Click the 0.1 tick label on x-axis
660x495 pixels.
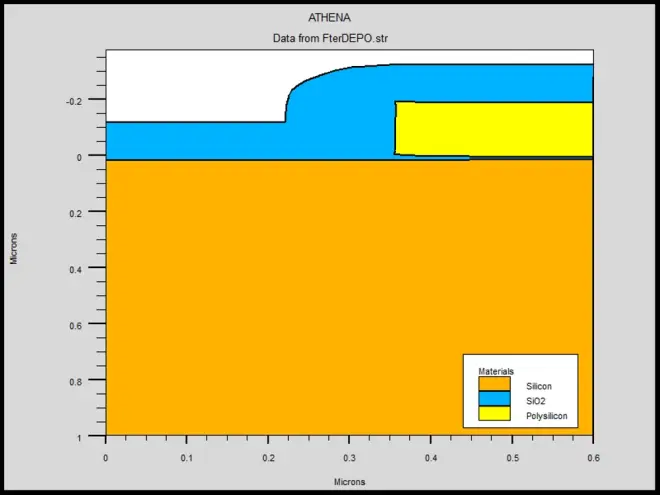pos(187,457)
